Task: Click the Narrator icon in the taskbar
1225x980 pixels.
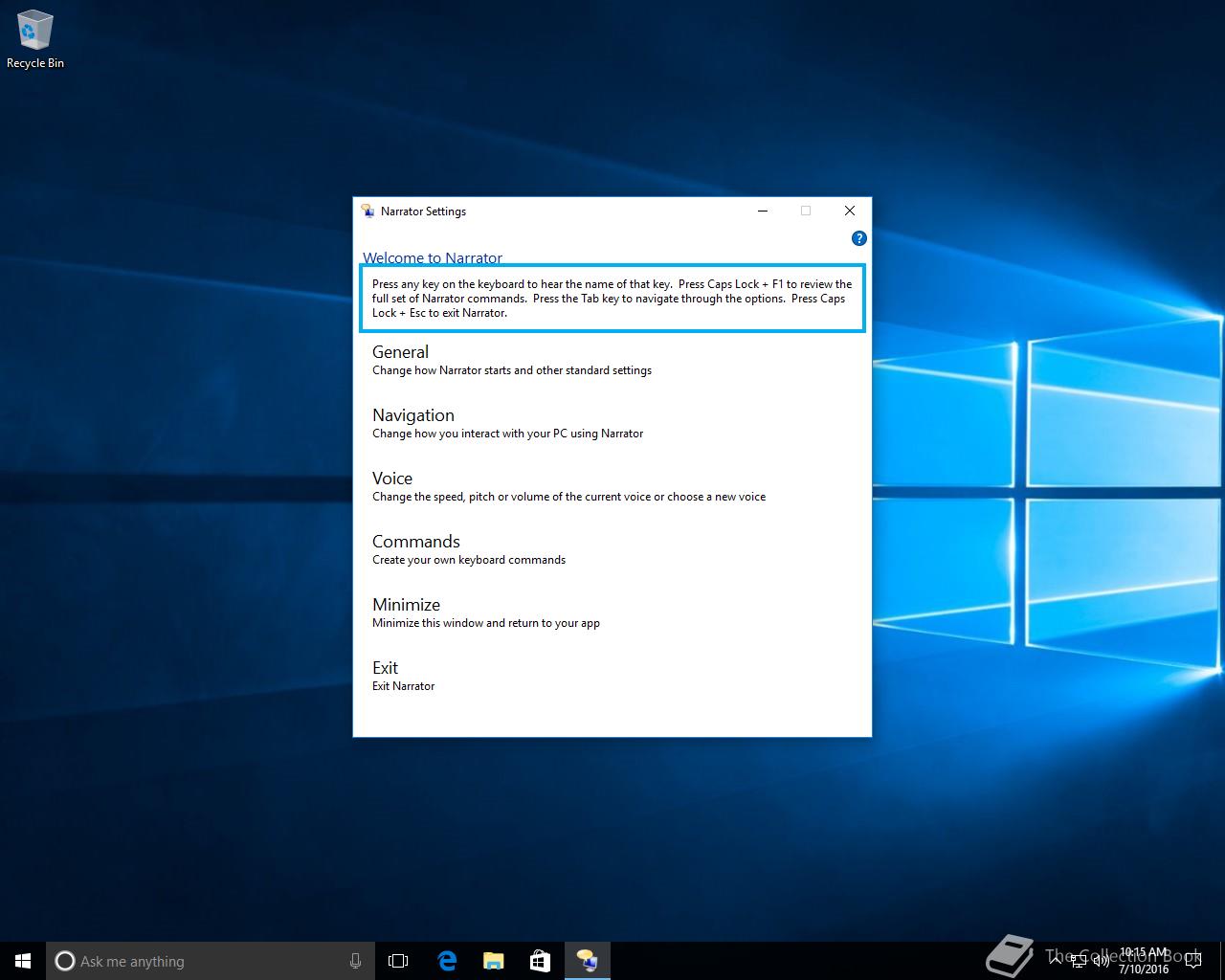Action: (x=587, y=961)
